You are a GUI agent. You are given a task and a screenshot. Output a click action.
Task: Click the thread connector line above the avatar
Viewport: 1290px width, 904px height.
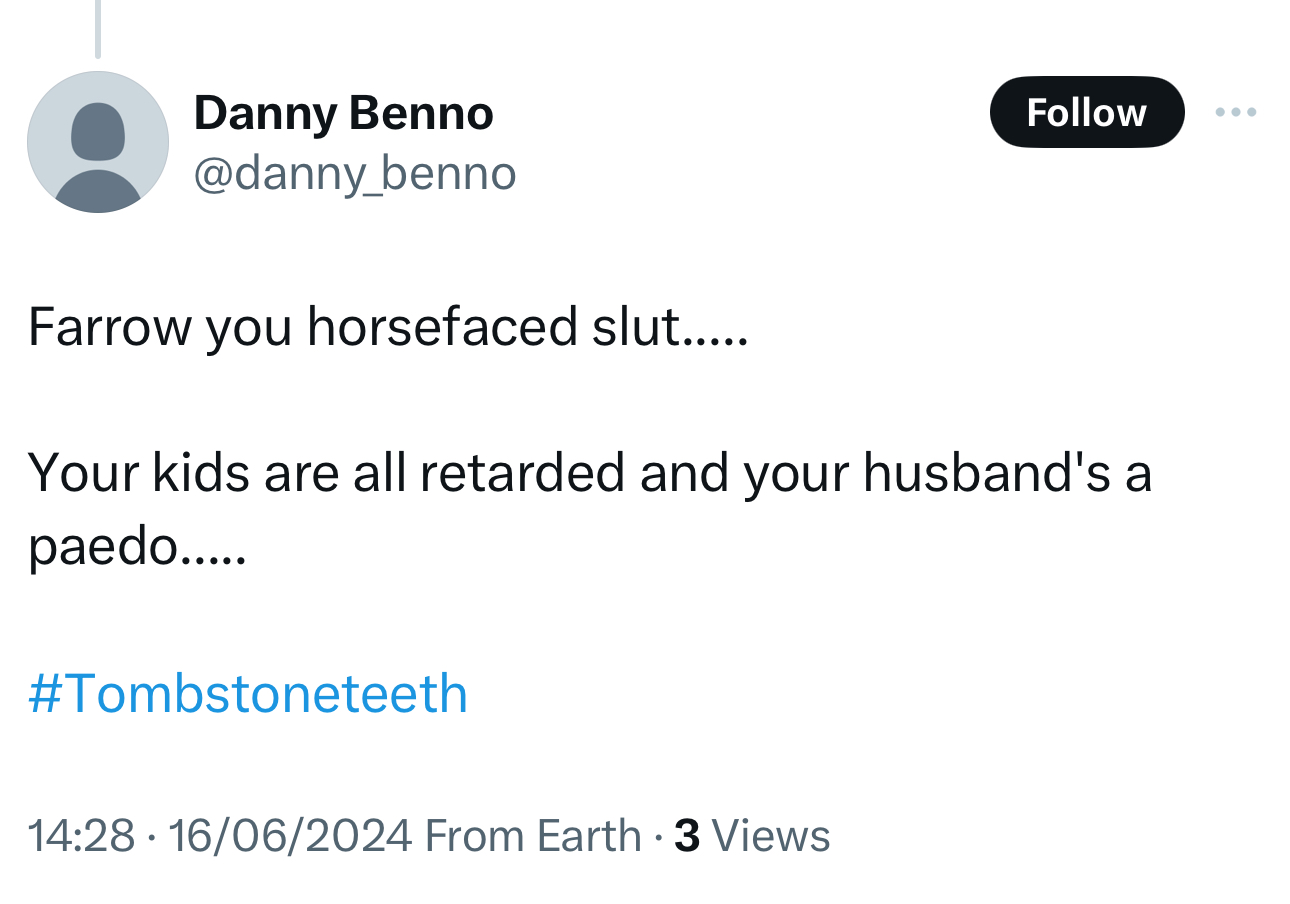pos(98,28)
